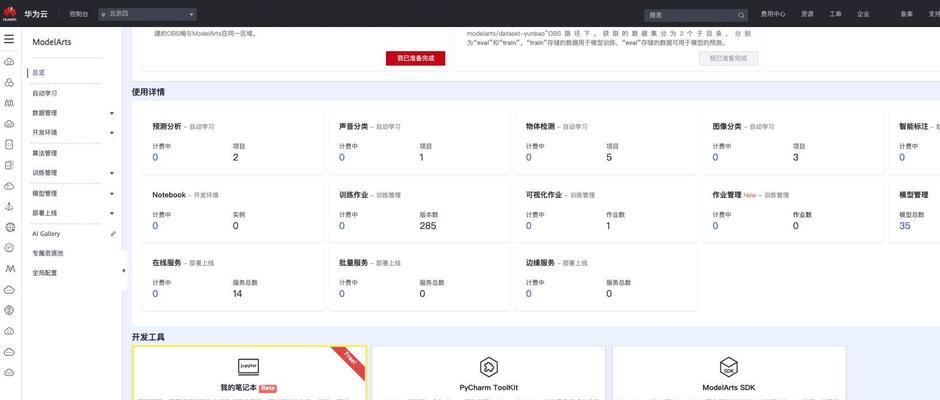Open the hamburger service list menu

[9, 39]
